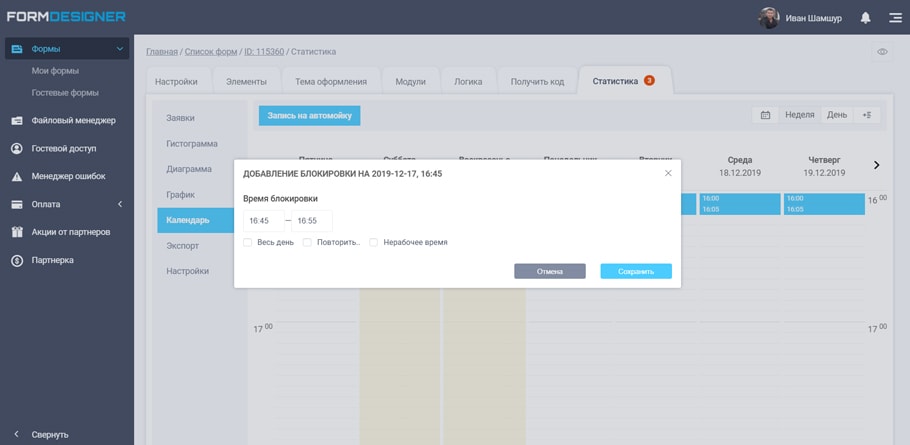Click the Сохранить button
910x445 pixels.
coord(635,271)
